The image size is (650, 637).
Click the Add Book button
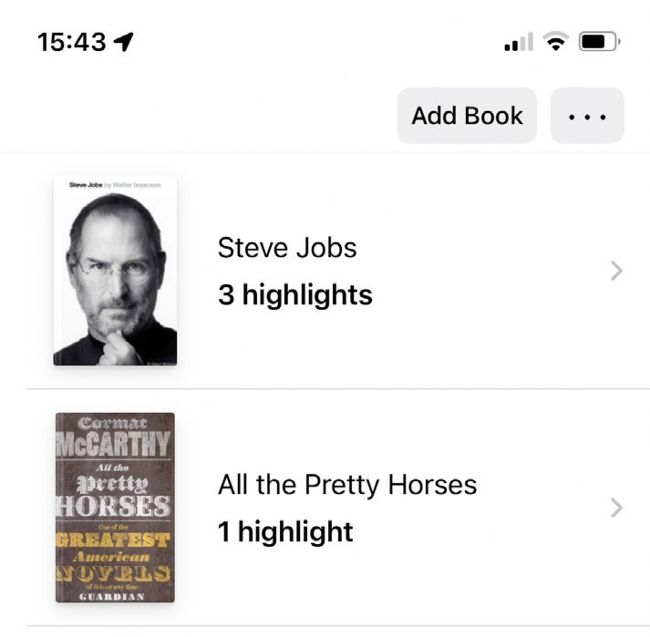[467, 115]
